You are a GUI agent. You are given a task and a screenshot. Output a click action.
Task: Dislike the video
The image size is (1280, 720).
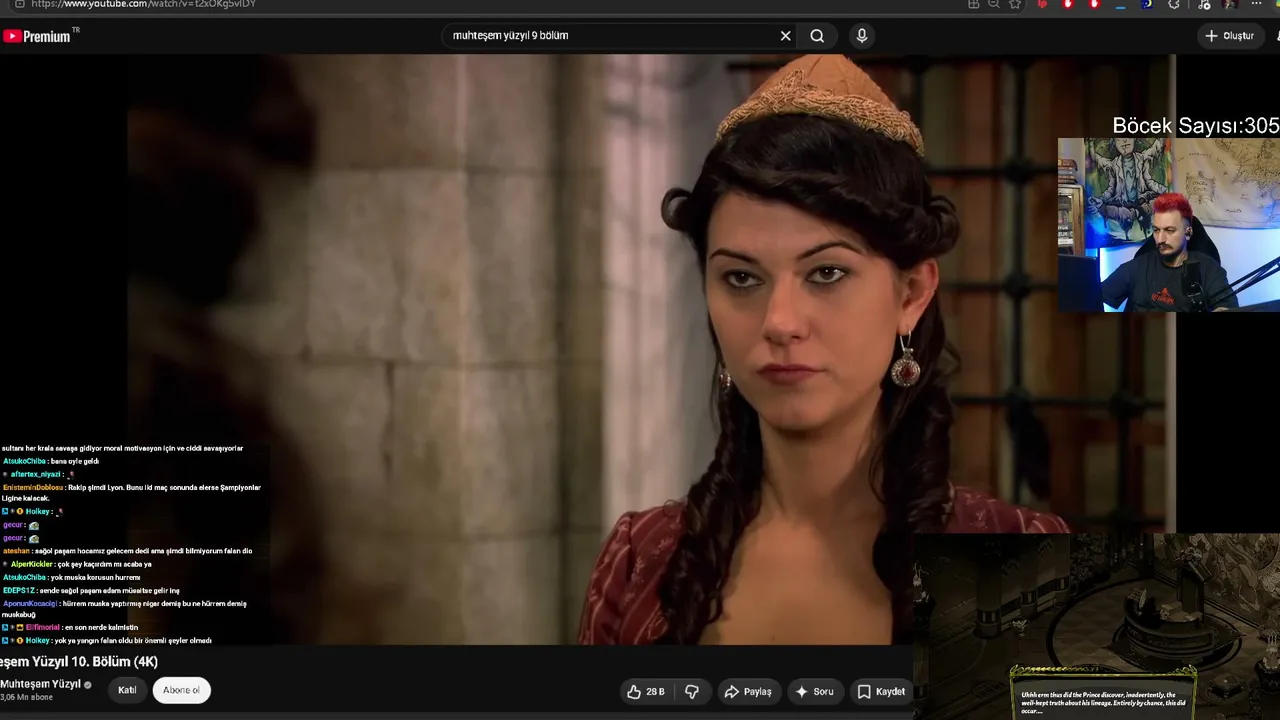[692, 691]
